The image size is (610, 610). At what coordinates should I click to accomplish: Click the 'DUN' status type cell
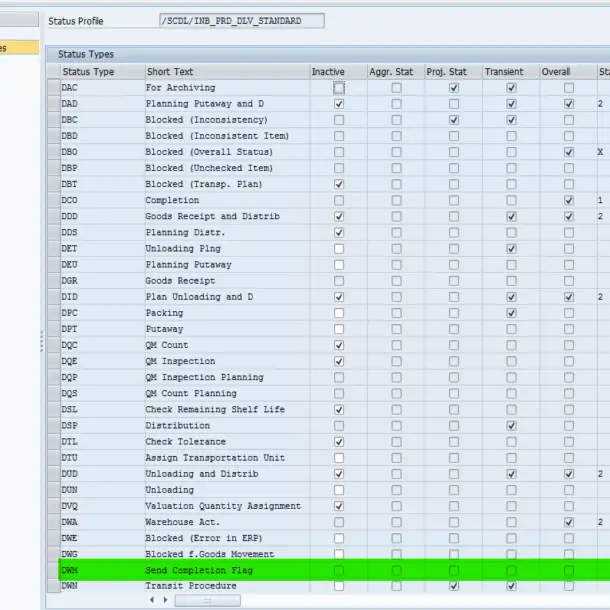point(103,490)
